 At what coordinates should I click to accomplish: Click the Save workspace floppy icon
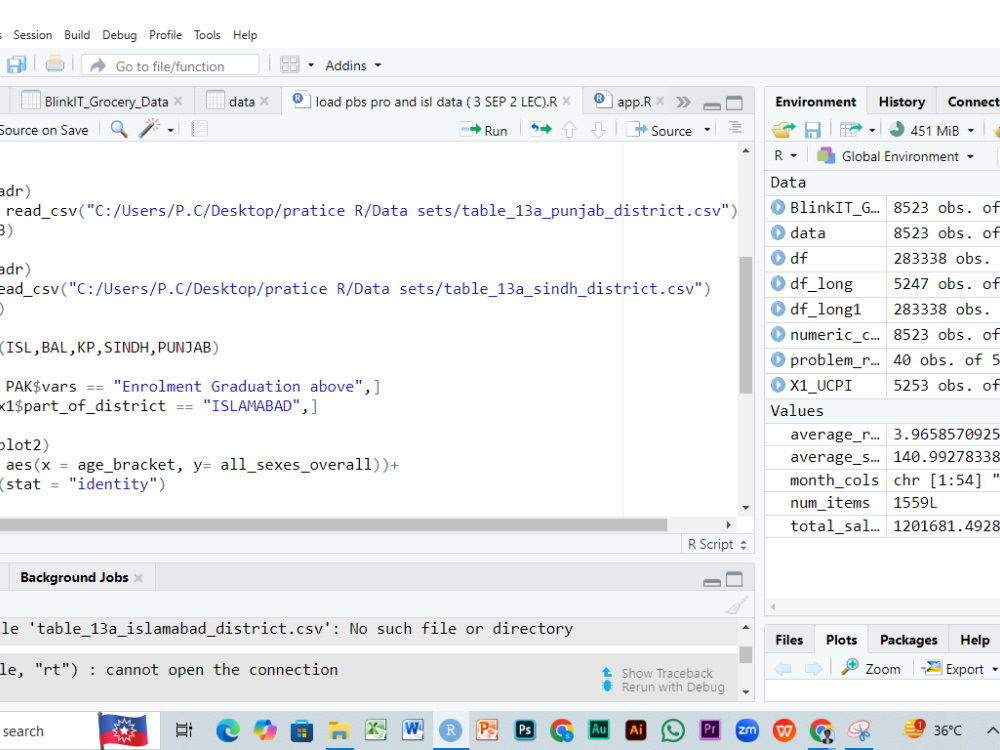point(812,130)
